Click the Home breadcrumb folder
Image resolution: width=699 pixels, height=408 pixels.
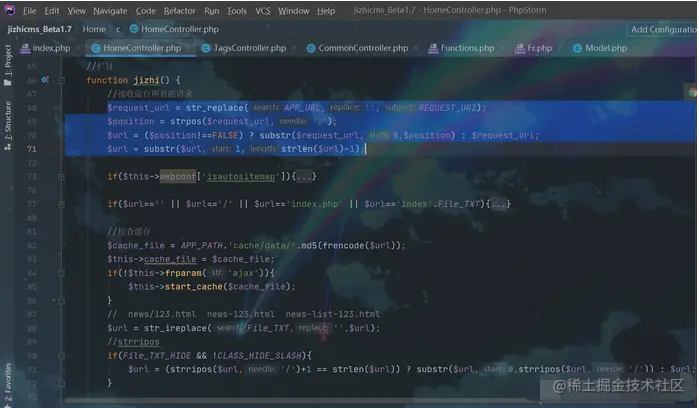[94, 29]
